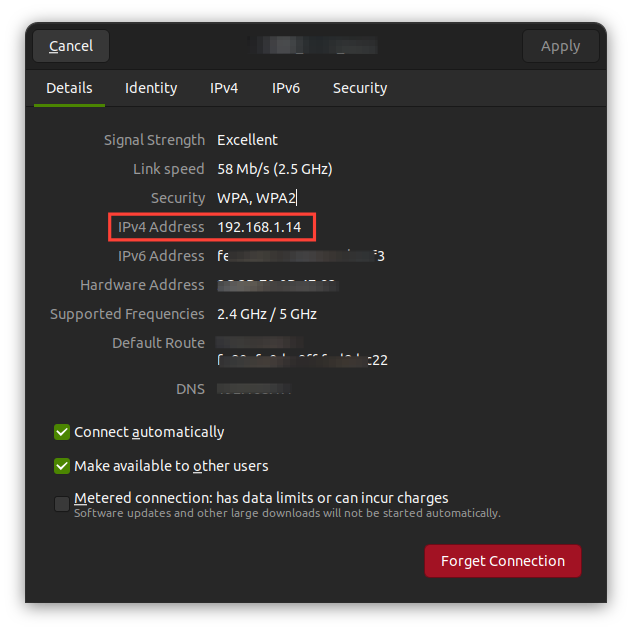Select the IPv4 address value 192.168.1.14
The width and height of the screenshot is (632, 631).
tap(259, 227)
